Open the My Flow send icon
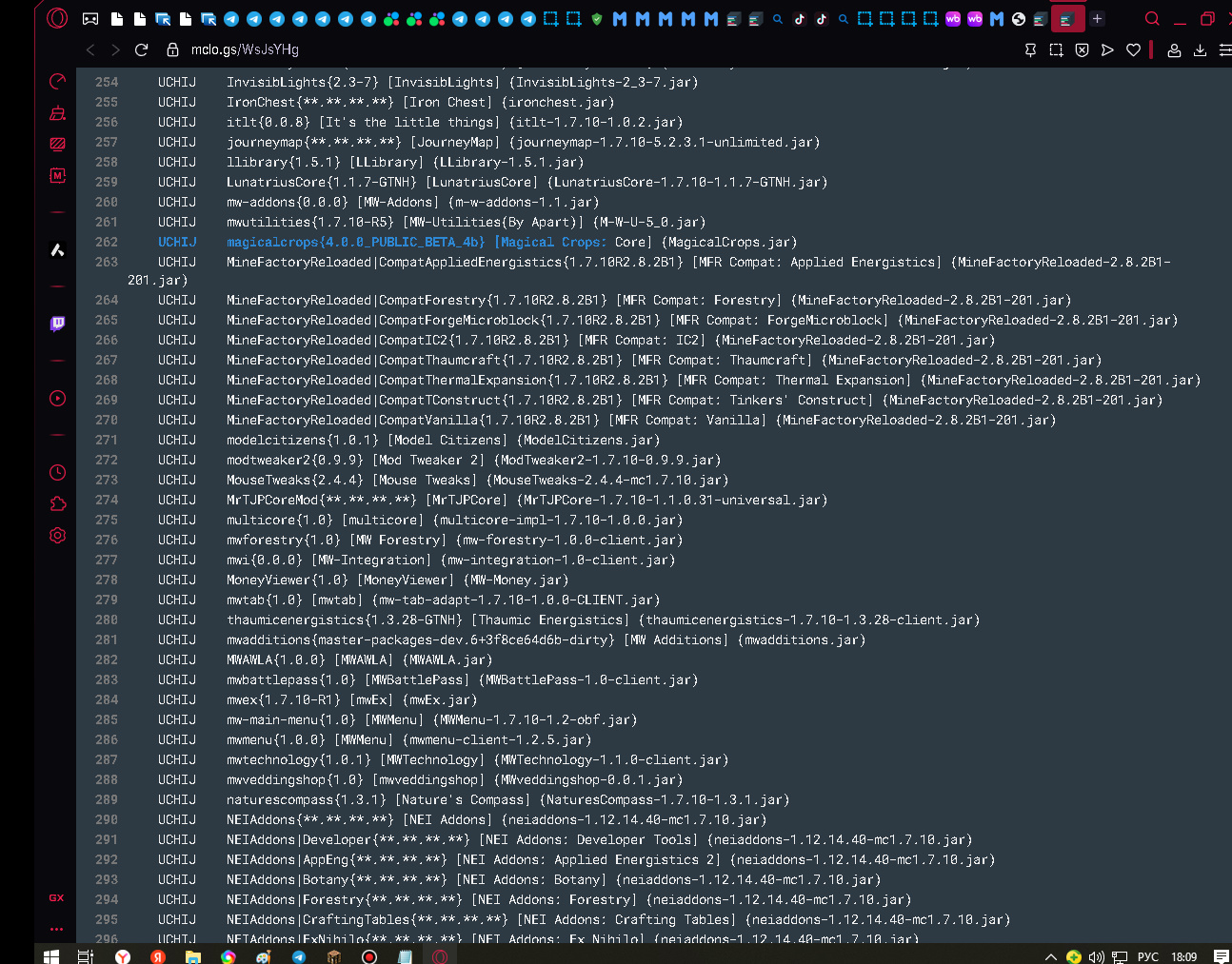This screenshot has width=1232, height=964. 1107,49
